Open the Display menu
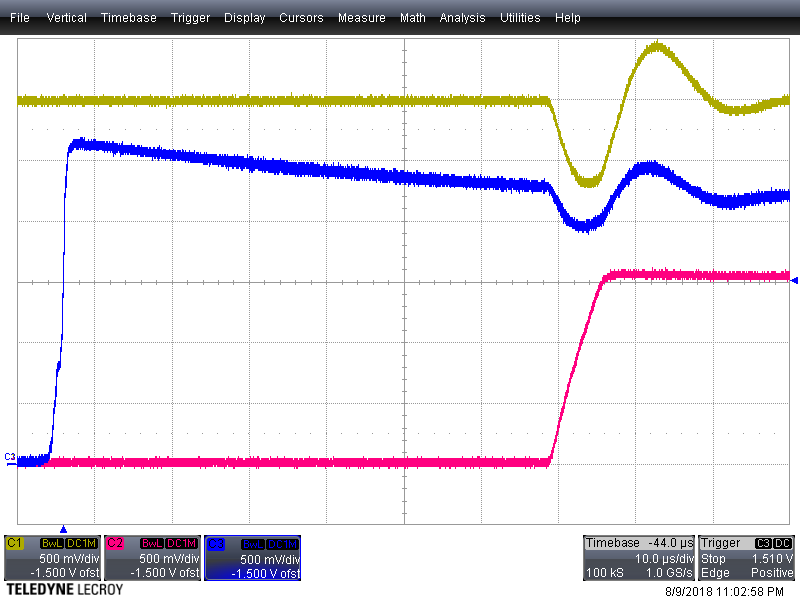This screenshot has height=600, width=800. click(x=244, y=18)
